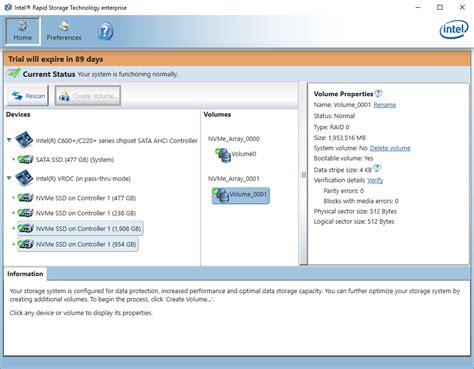Image resolution: width=474 pixels, height=369 pixels.
Task: Collapse the SATA AHCI Controller tree node
Action: tap(9, 140)
